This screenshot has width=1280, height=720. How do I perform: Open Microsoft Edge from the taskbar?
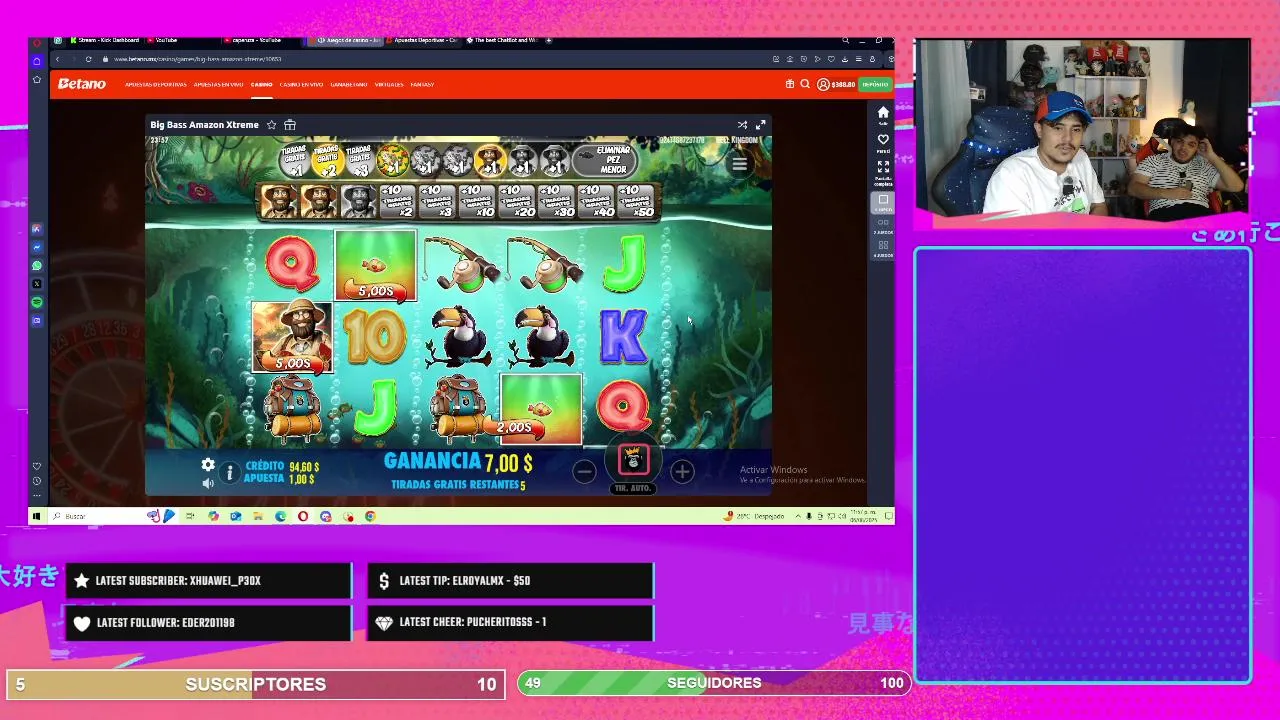[280, 516]
